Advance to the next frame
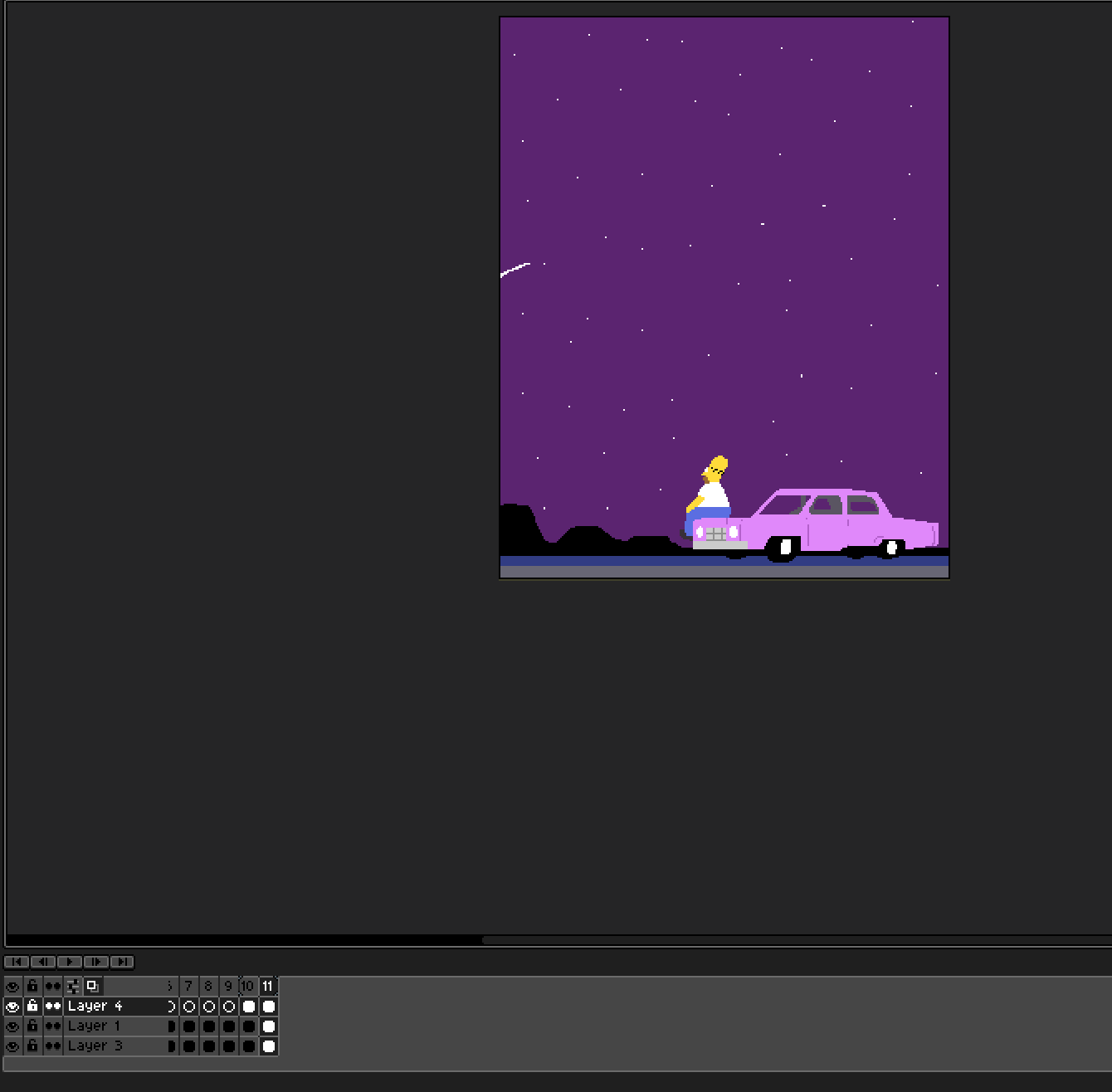This screenshot has height=1092, width=1112. pyautogui.click(x=96, y=962)
